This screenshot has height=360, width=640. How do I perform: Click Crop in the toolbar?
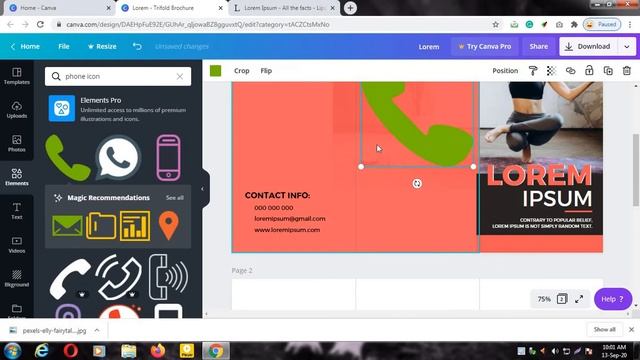[x=242, y=71]
